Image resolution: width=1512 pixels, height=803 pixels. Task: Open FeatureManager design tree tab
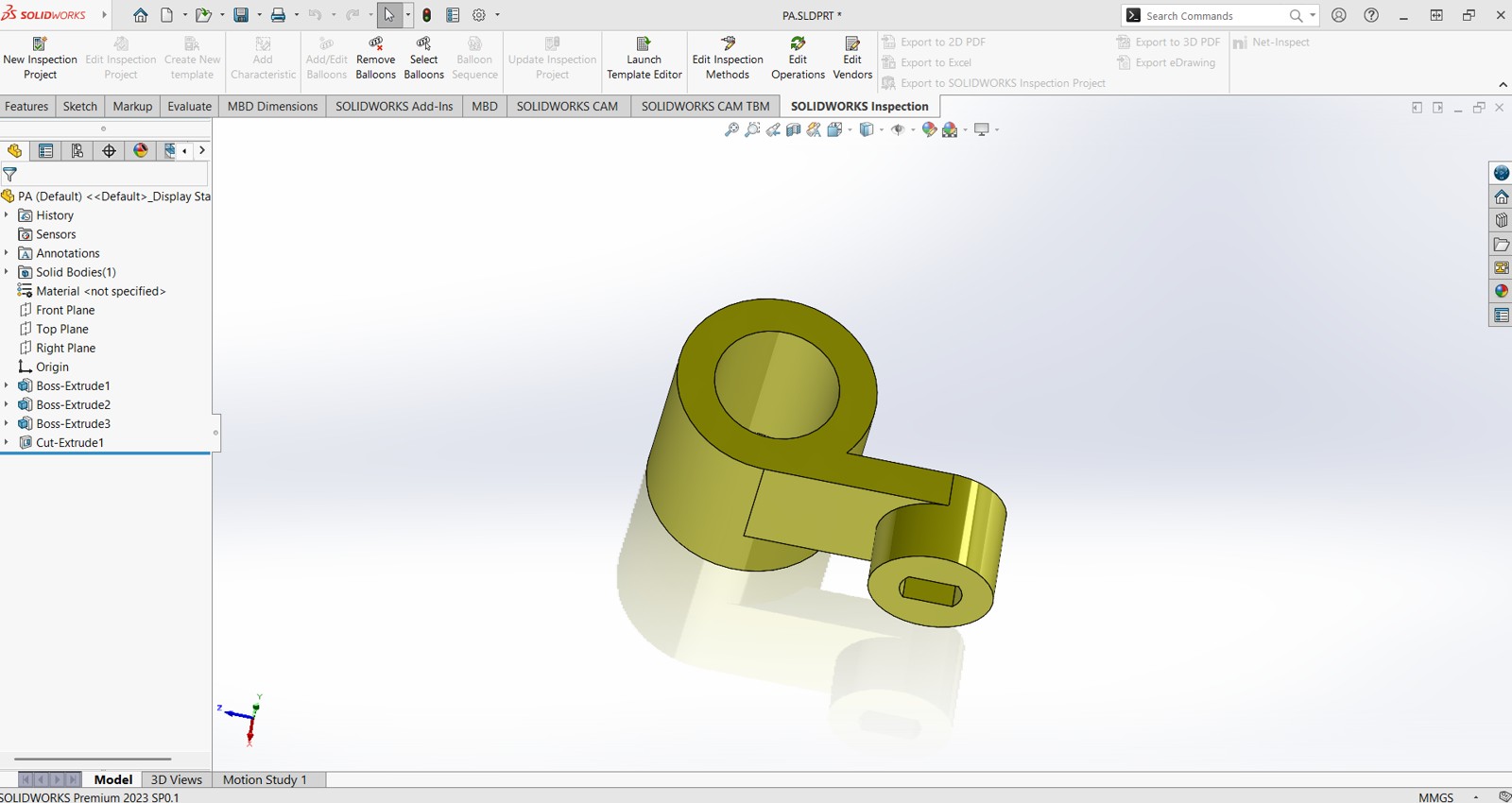[14, 151]
